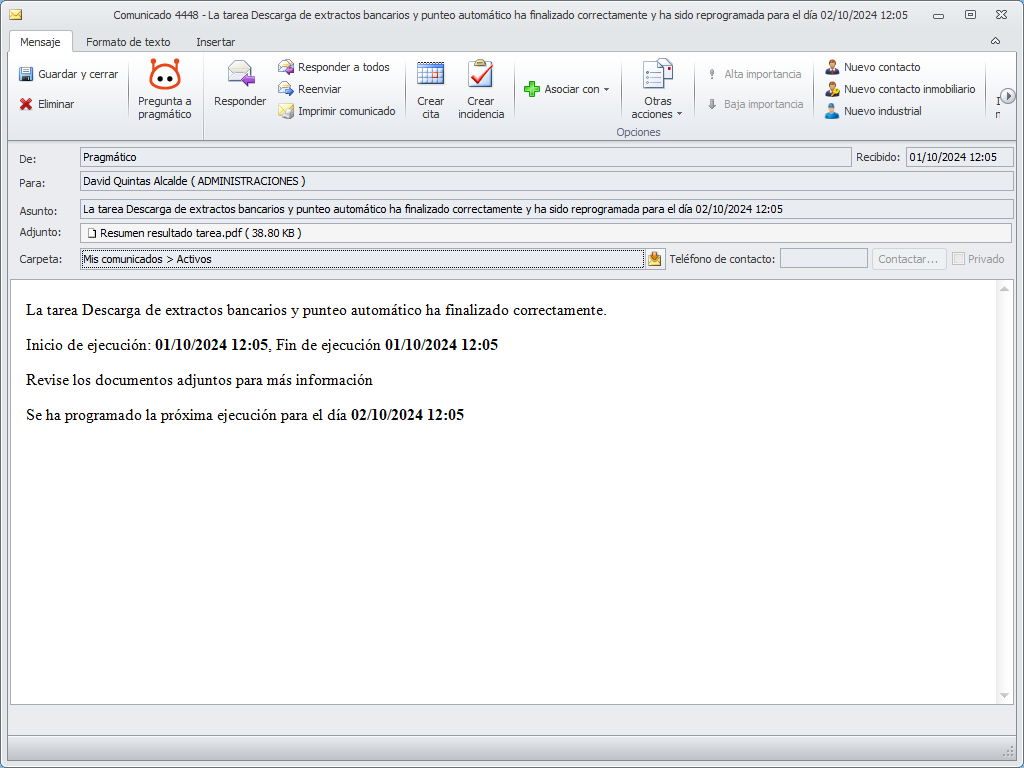
Task: Open the Insertar tab
Action: click(216, 42)
